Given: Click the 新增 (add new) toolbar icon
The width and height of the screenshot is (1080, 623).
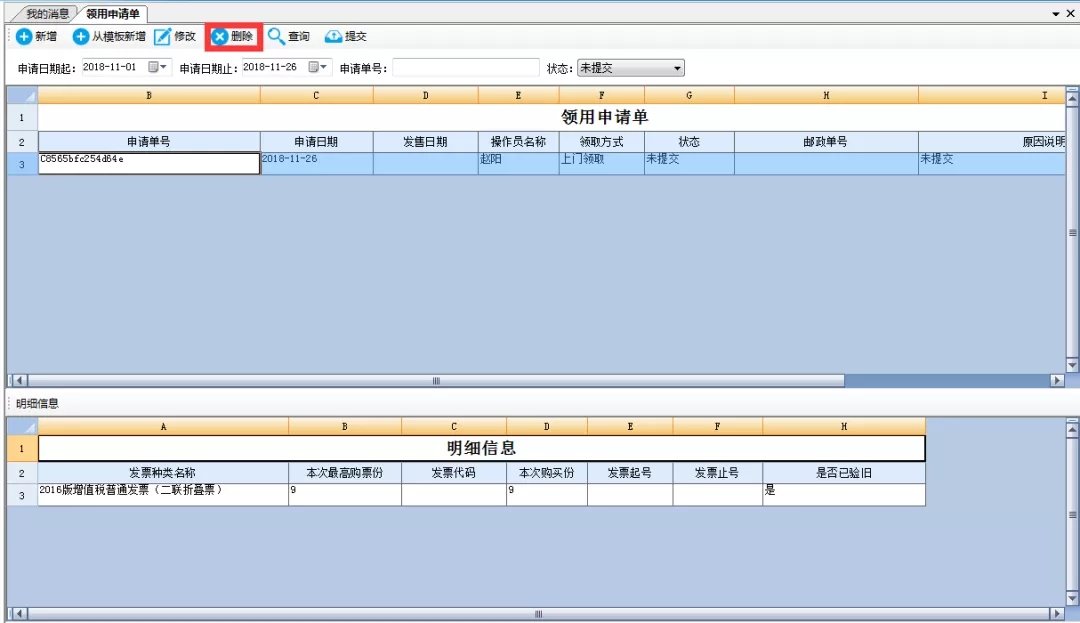Looking at the screenshot, I should pyautogui.click(x=24, y=37).
